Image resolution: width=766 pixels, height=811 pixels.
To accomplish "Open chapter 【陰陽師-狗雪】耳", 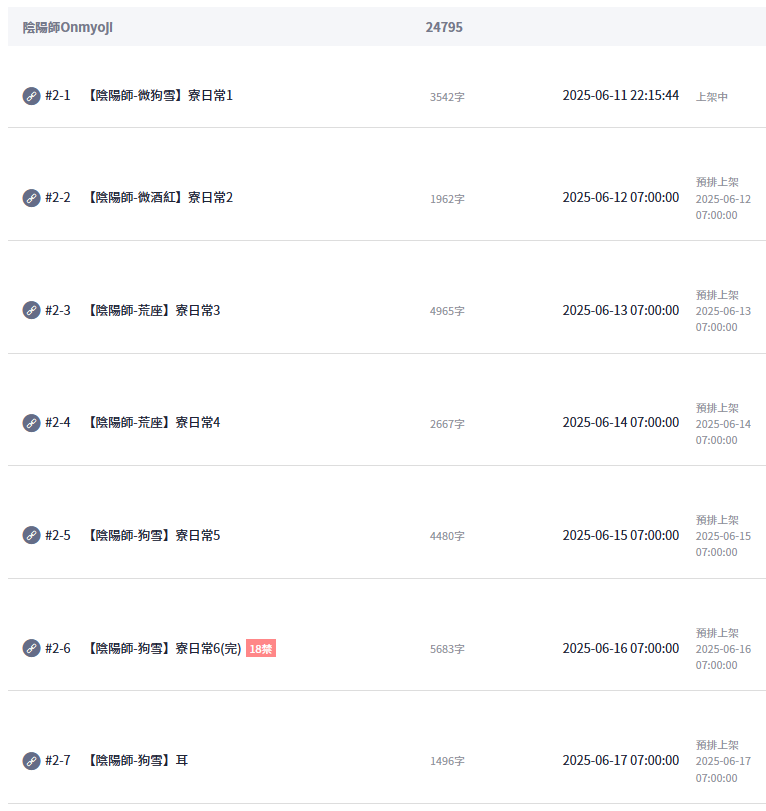I will 137,760.
